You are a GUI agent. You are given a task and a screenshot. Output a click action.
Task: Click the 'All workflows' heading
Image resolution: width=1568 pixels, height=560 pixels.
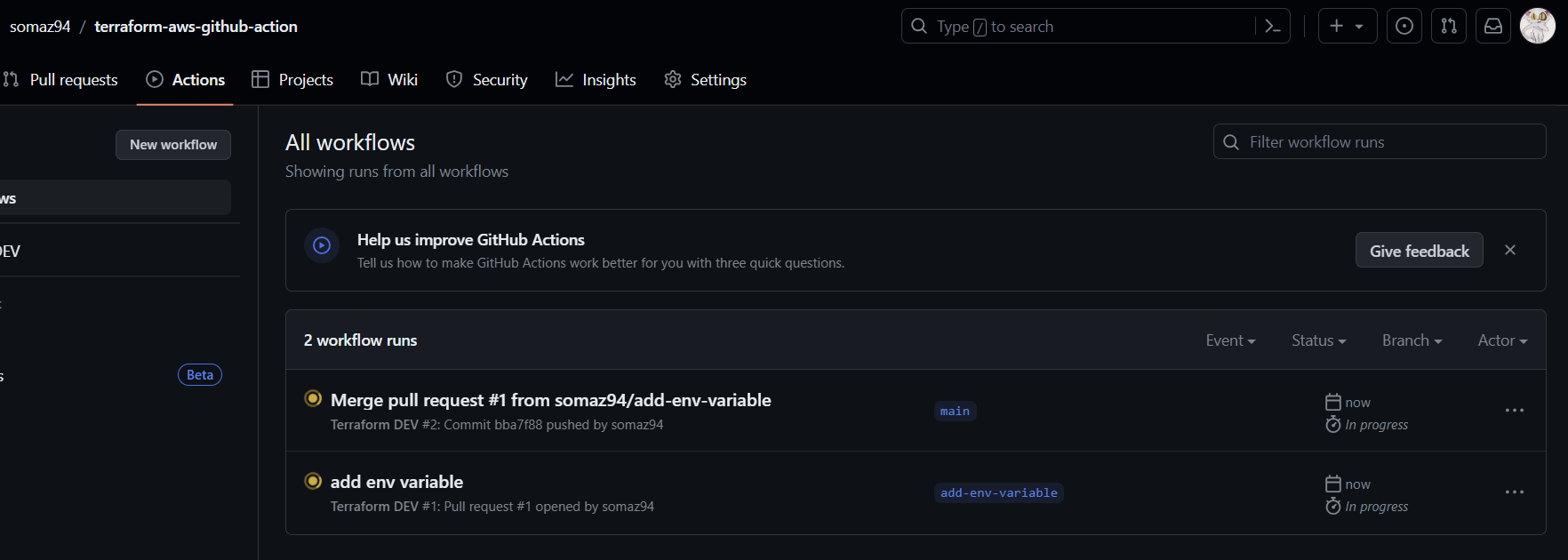click(350, 142)
